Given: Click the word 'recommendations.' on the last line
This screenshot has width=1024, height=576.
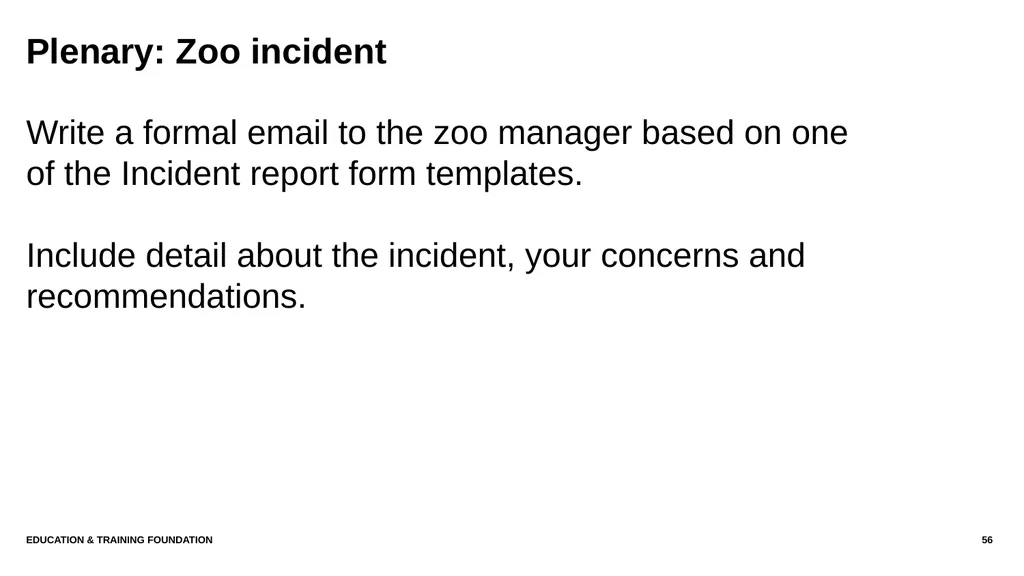Looking at the screenshot, I should (166, 296).
